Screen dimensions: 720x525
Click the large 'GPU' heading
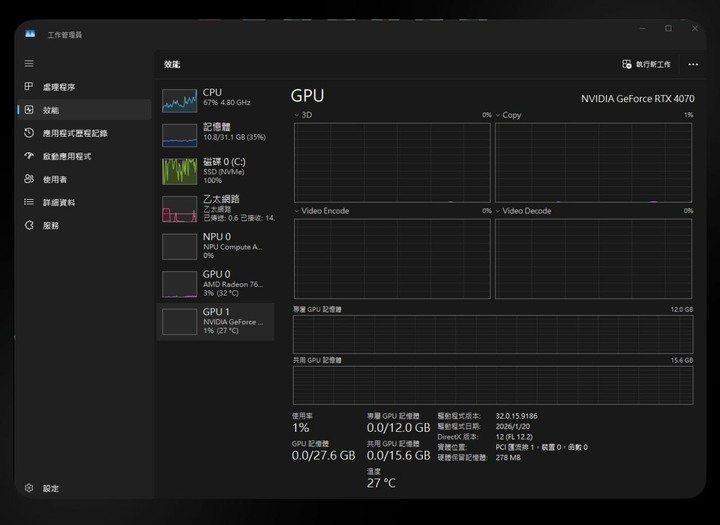pyautogui.click(x=307, y=96)
